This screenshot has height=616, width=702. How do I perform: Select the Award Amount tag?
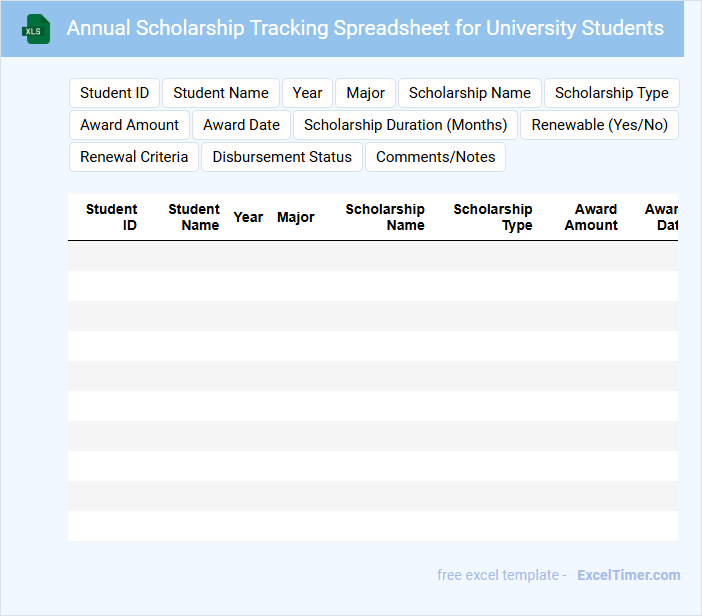pos(129,125)
